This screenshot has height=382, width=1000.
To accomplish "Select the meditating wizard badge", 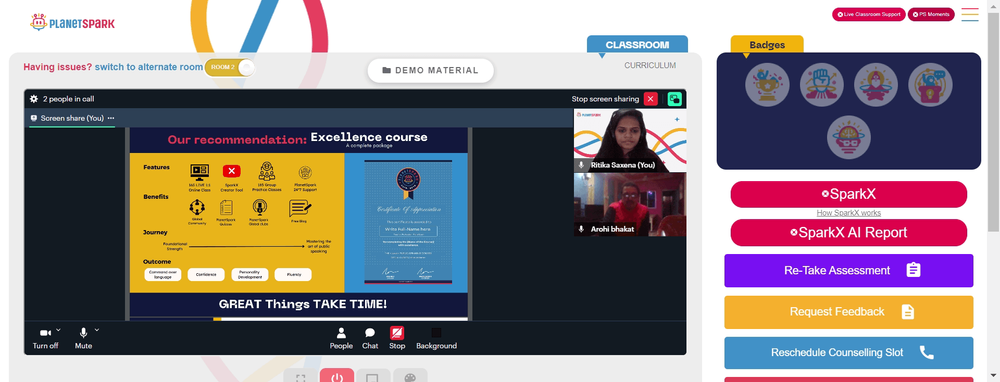I will (876, 85).
